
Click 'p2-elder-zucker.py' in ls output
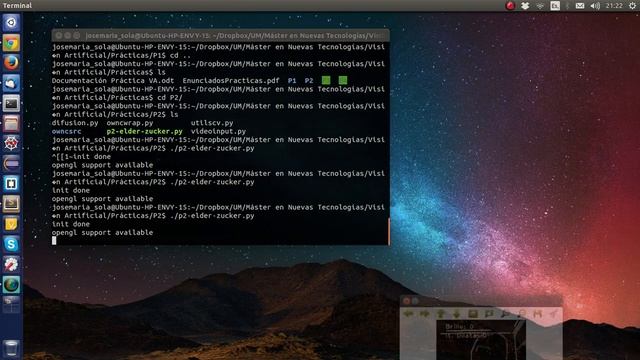point(144,131)
